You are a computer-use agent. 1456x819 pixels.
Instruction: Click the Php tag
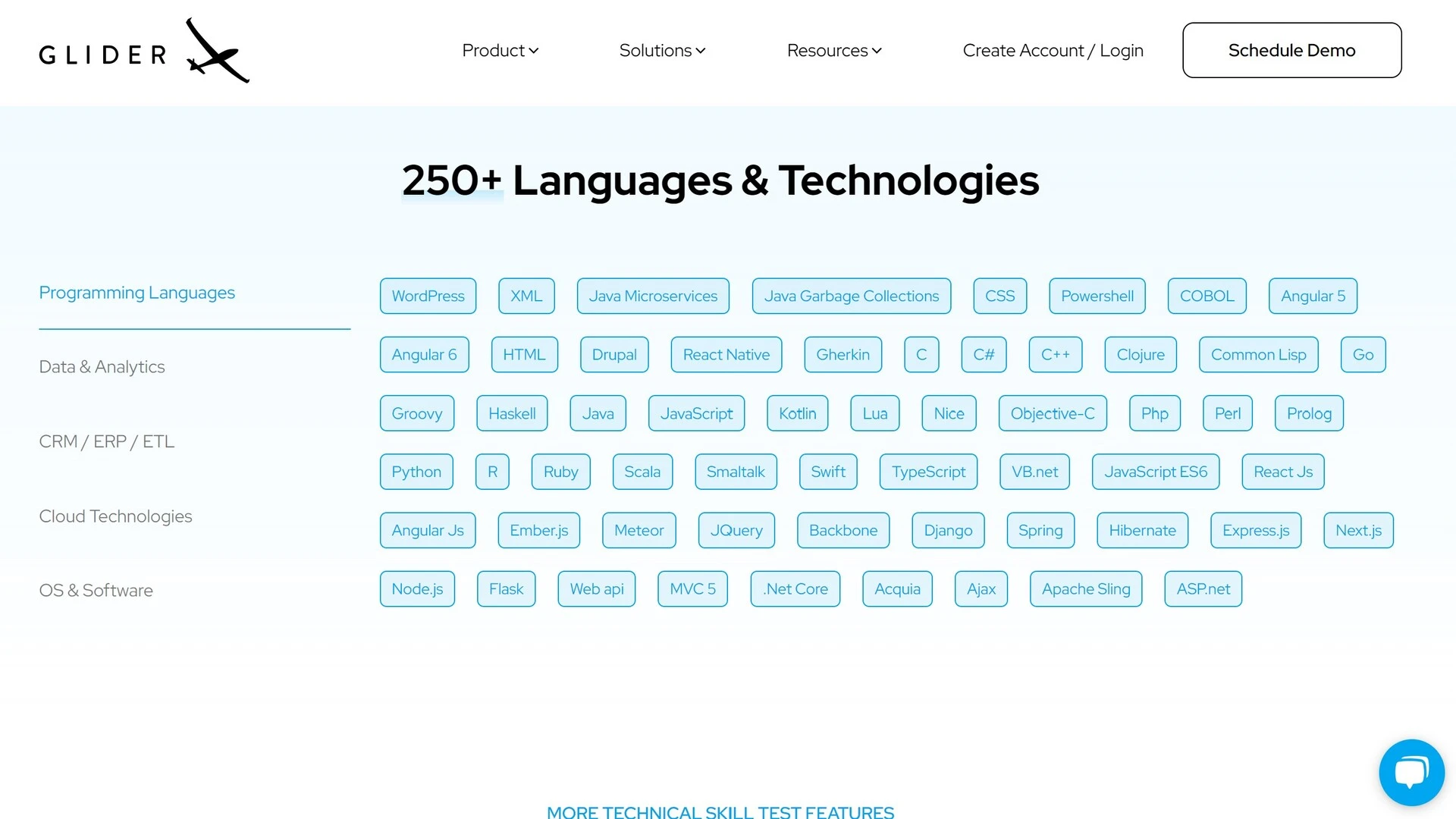[x=1154, y=413]
